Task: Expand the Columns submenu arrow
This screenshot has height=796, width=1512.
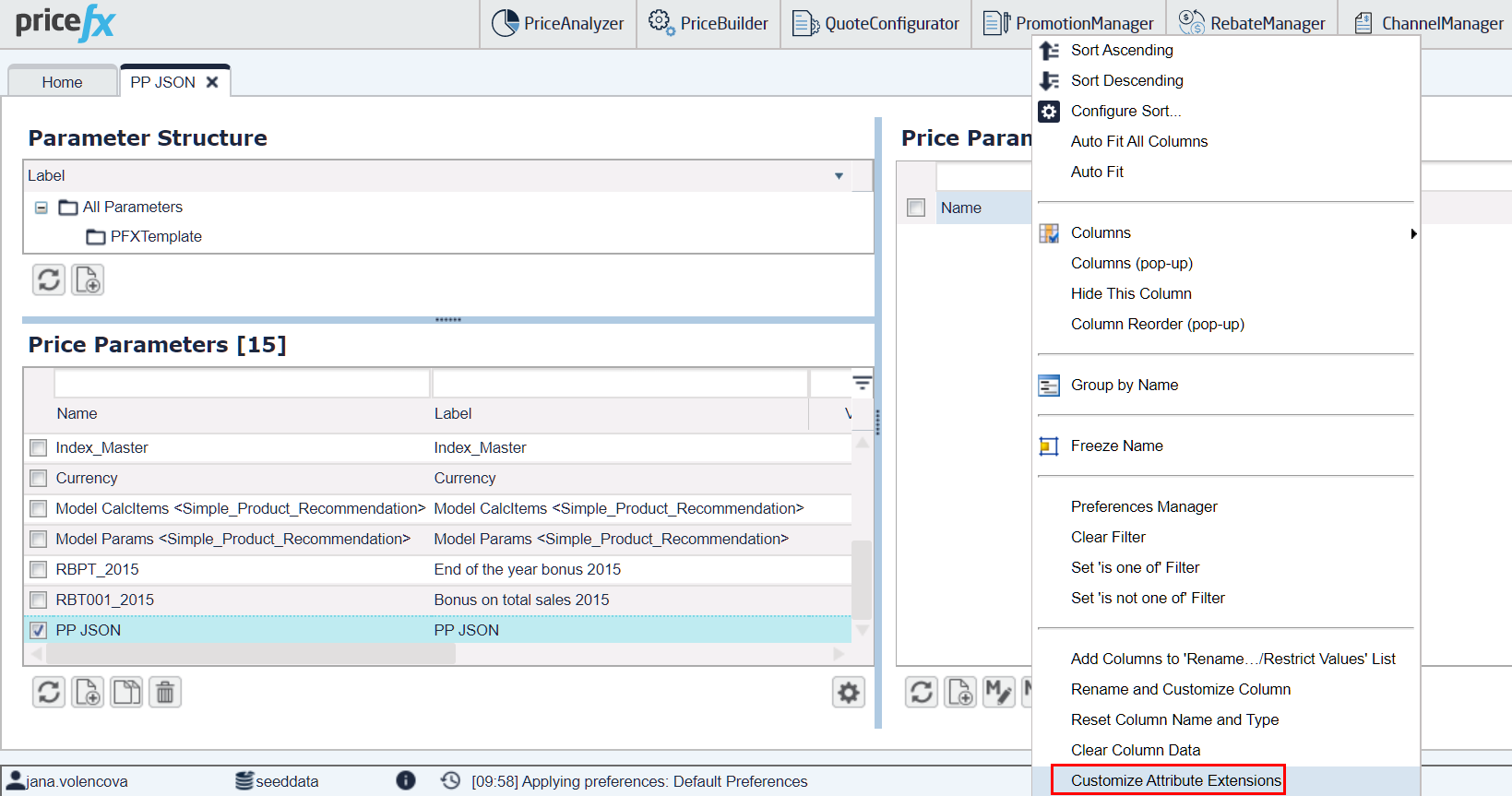Action: click(x=1412, y=233)
